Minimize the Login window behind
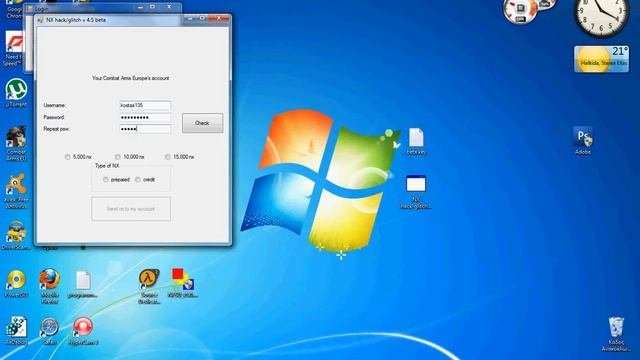This screenshot has width=640, height=360. coord(140,7)
